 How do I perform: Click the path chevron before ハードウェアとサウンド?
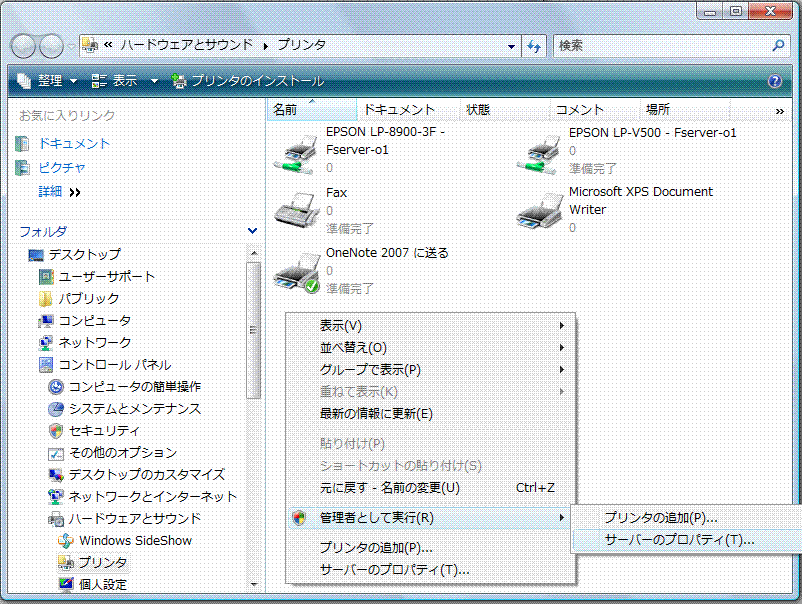pos(108,45)
